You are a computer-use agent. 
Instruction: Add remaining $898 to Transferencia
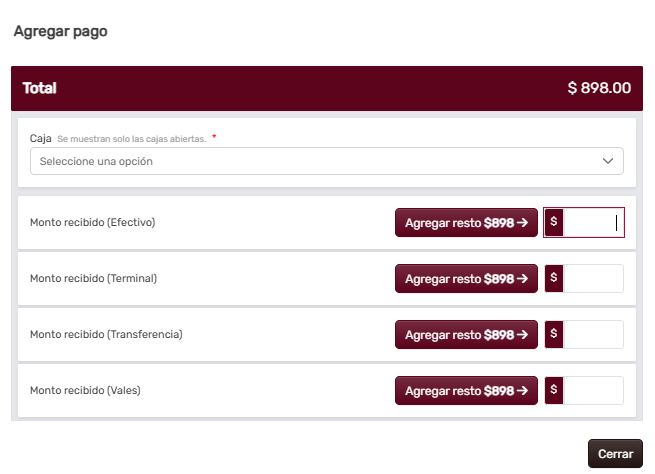466,334
